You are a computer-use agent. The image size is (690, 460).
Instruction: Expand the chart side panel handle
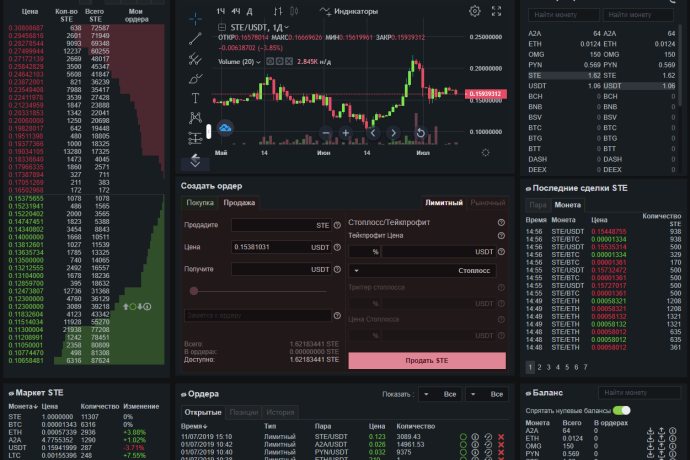click(x=209, y=131)
